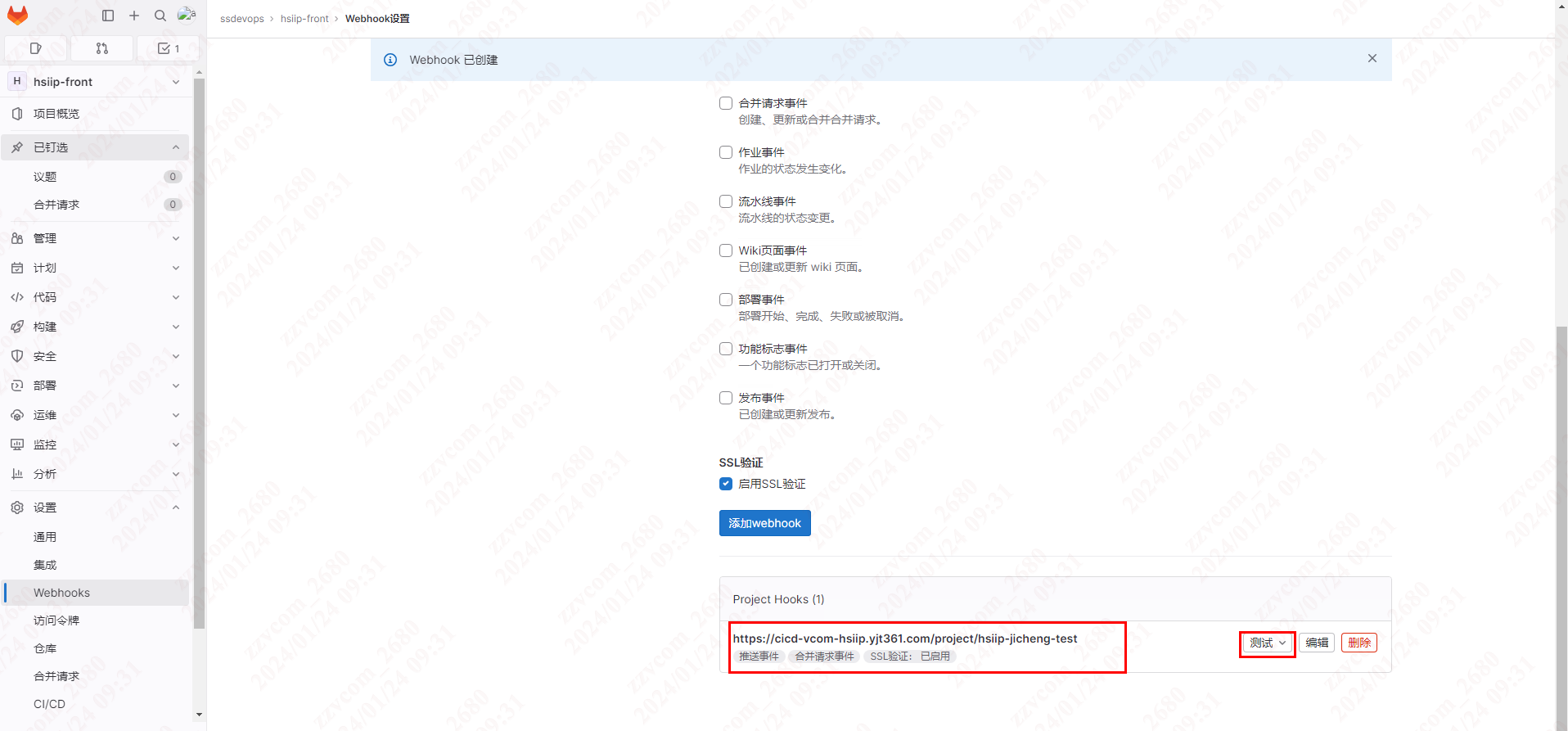Image resolution: width=1568 pixels, height=731 pixels.
Task: Enable 作业事件 checkbox
Action: [x=725, y=152]
